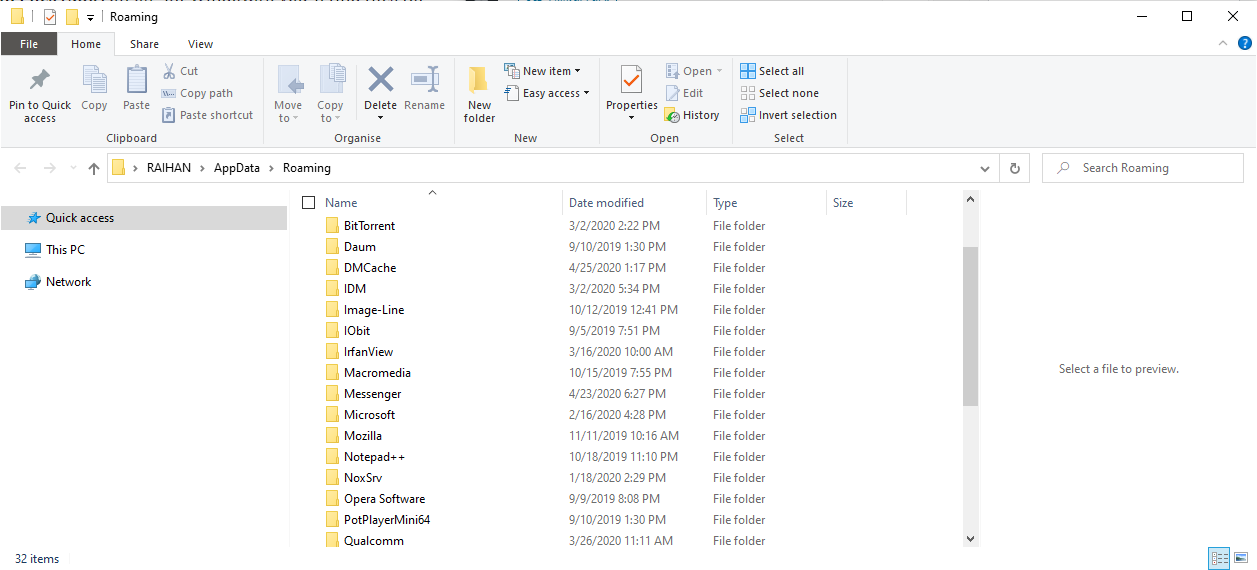The width and height of the screenshot is (1257, 570).
Task: Click the Cut scissors icon
Action: pos(169,71)
